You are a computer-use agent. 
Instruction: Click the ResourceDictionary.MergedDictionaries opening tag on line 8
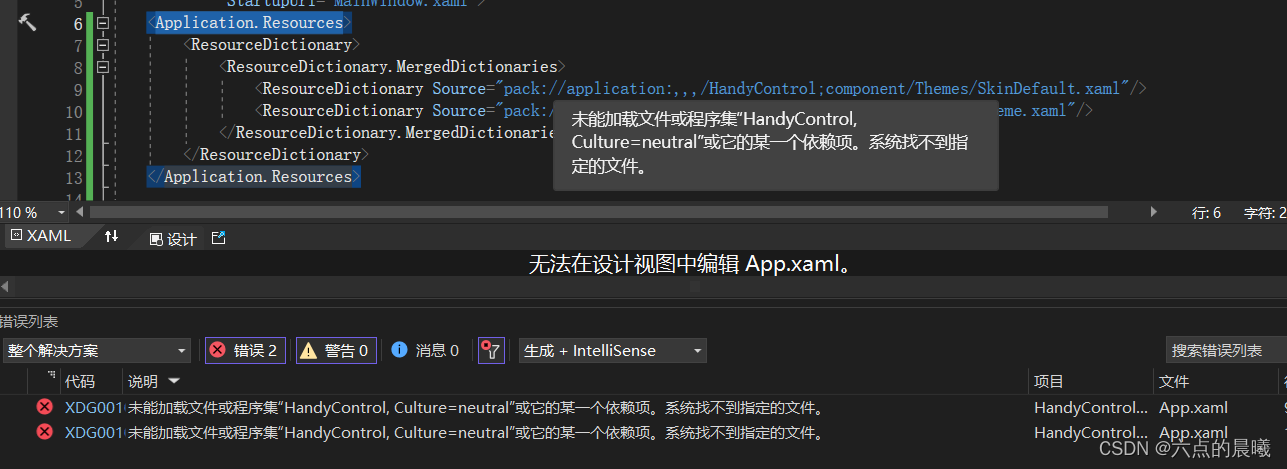391,66
